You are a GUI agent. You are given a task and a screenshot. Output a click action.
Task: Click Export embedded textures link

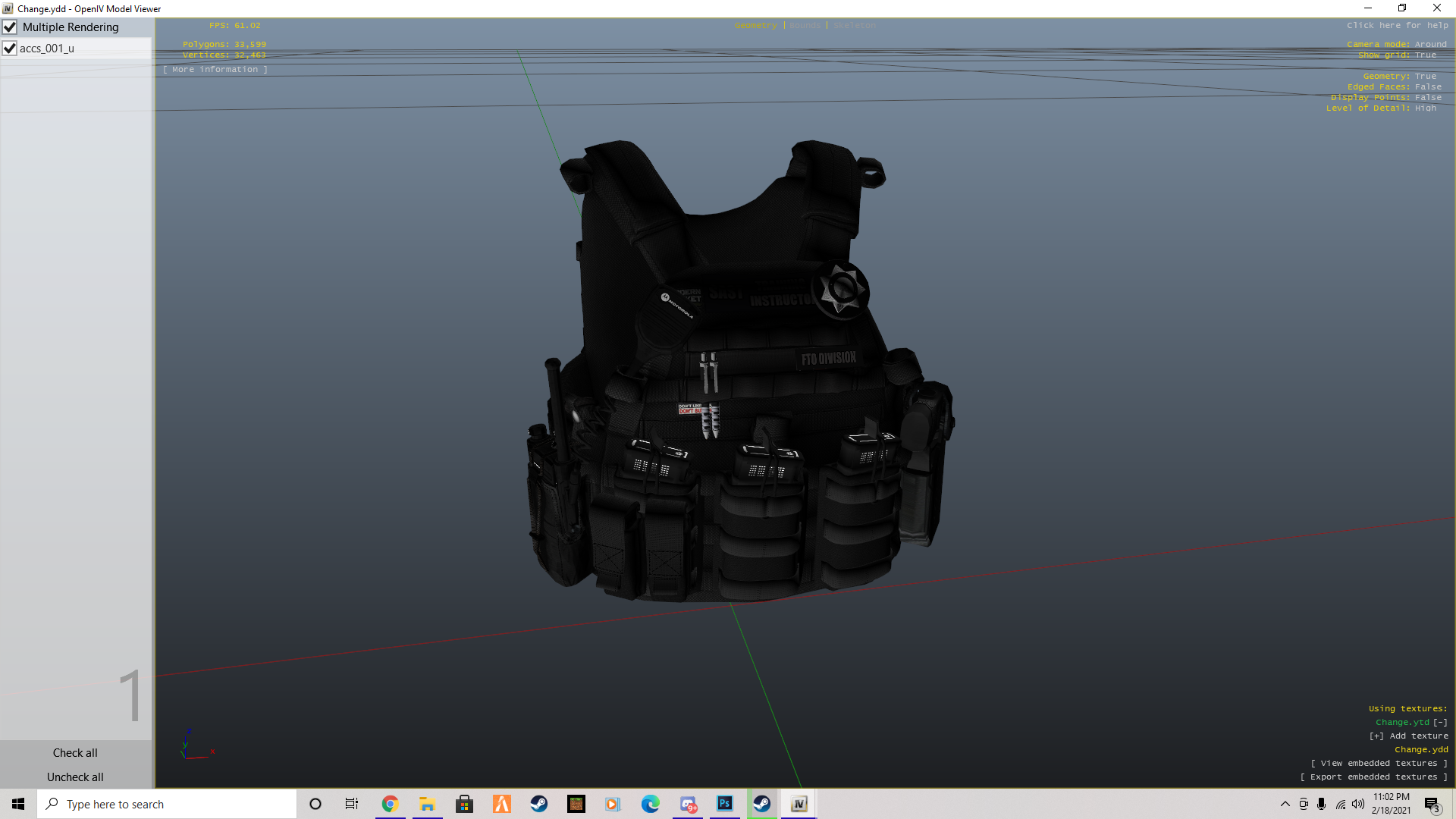[x=1373, y=777]
